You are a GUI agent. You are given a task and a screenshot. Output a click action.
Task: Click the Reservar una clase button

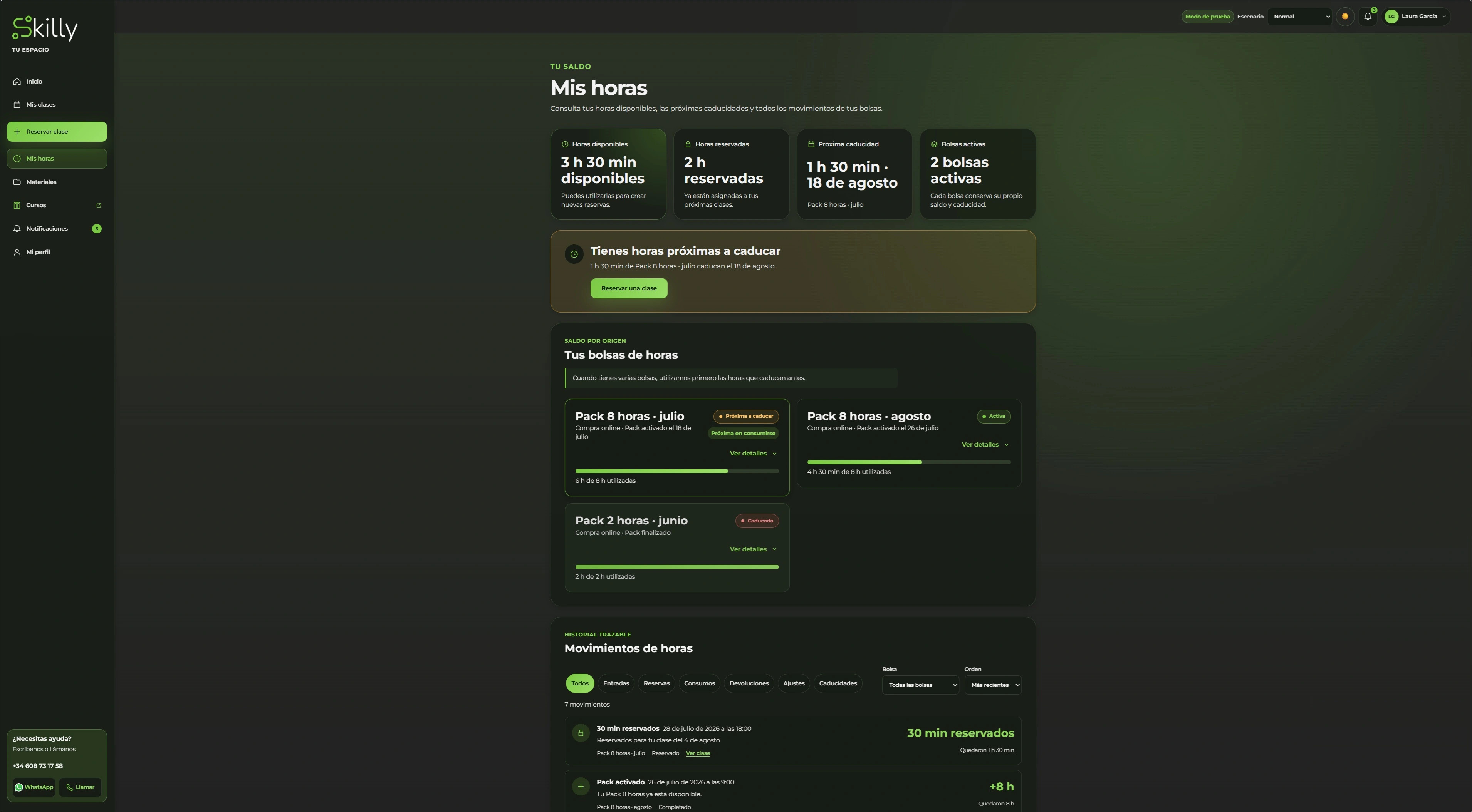[x=629, y=288]
